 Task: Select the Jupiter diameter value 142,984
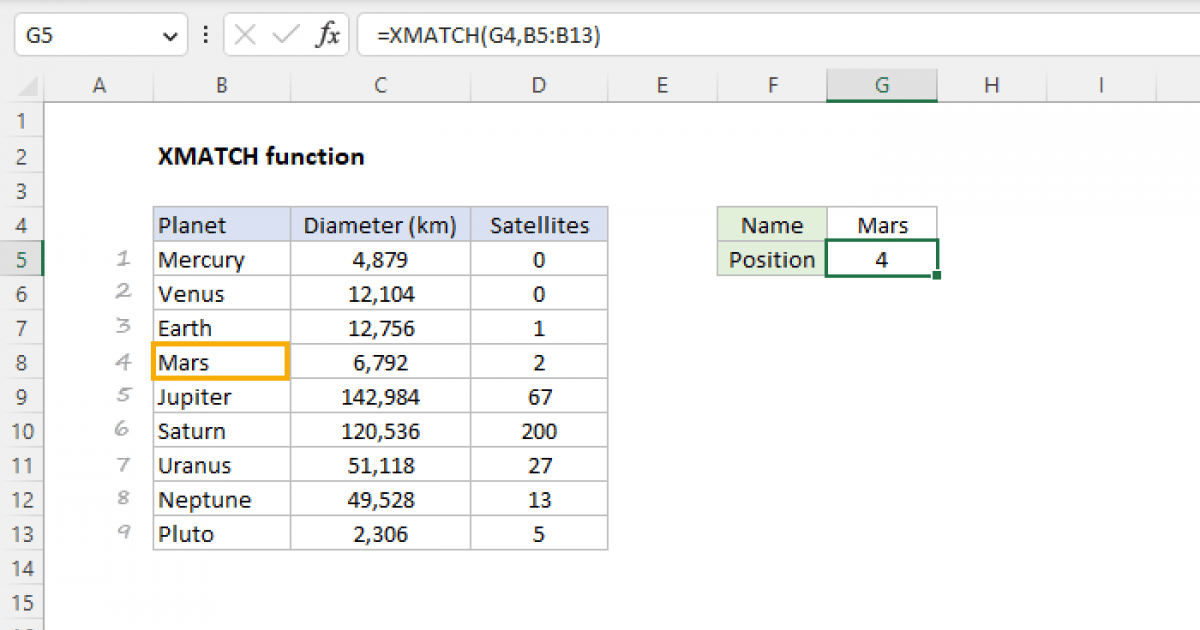point(380,396)
